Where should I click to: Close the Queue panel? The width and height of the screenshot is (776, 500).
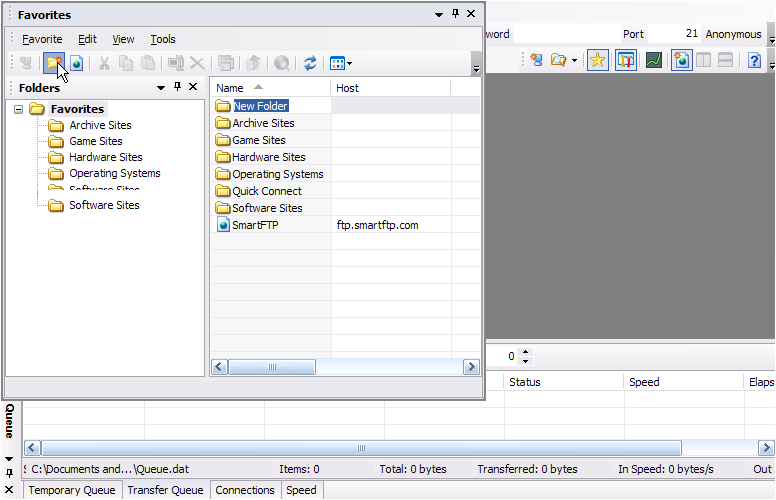[9, 490]
